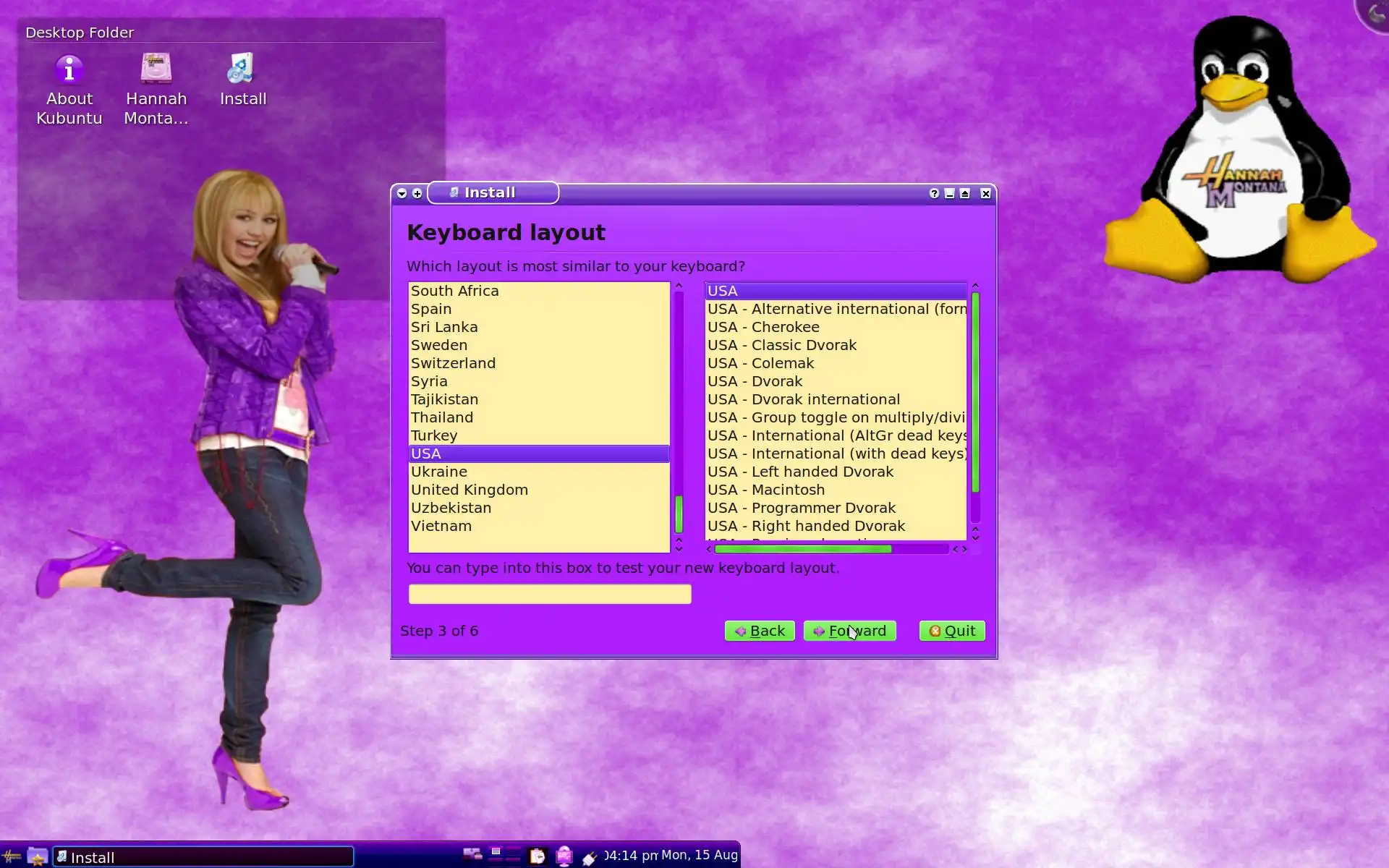Open the starred folder in panel
Screen dimensions: 1389x868
coord(37,856)
